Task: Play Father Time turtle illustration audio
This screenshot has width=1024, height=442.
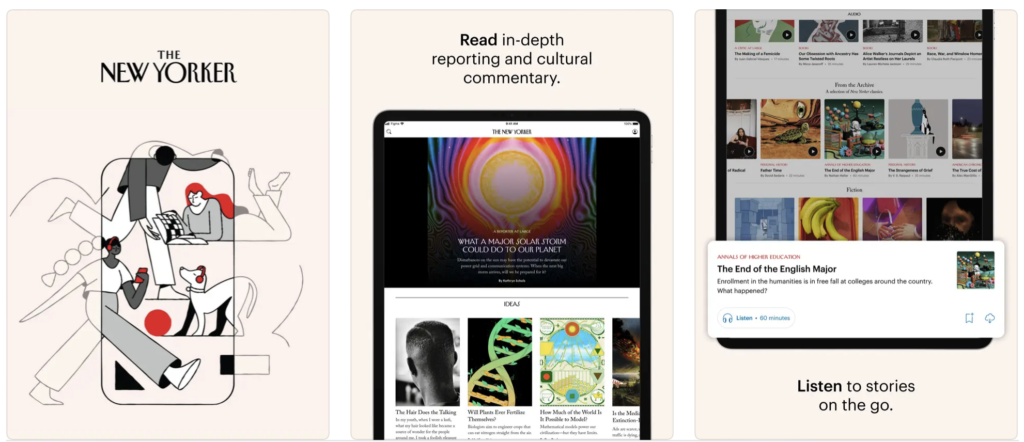Action: pos(812,151)
